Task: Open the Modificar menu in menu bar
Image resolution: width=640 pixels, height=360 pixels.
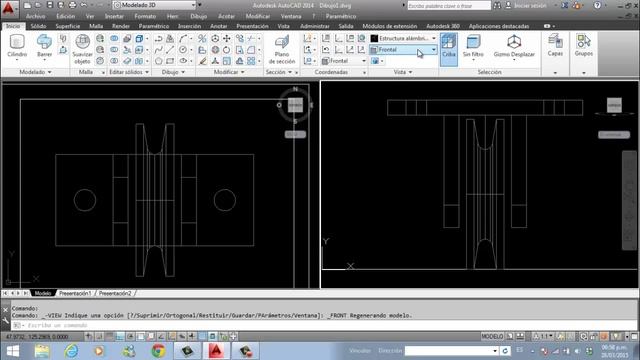Action: click(x=258, y=16)
